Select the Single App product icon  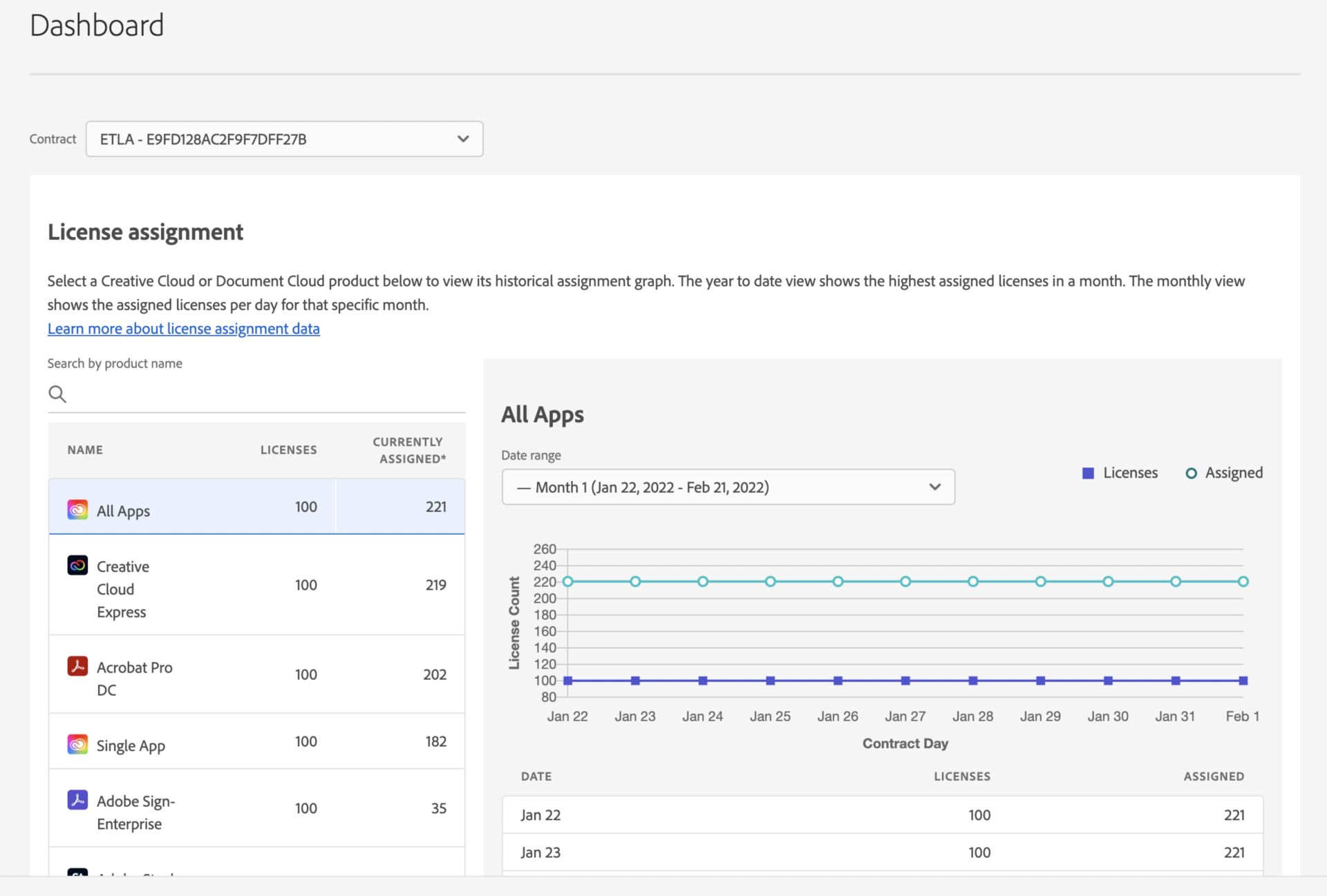pyautogui.click(x=77, y=744)
